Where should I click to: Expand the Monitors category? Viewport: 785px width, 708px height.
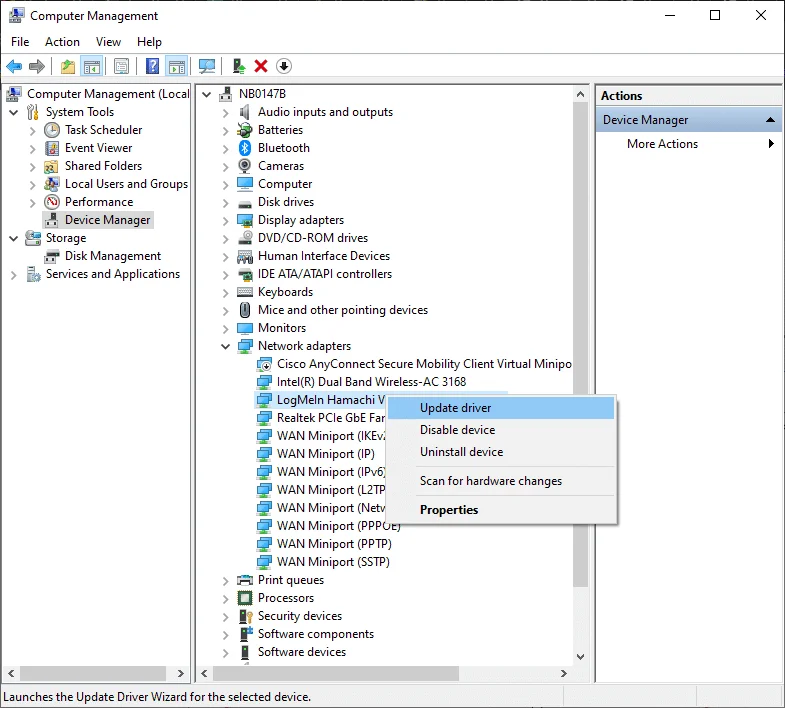point(226,329)
